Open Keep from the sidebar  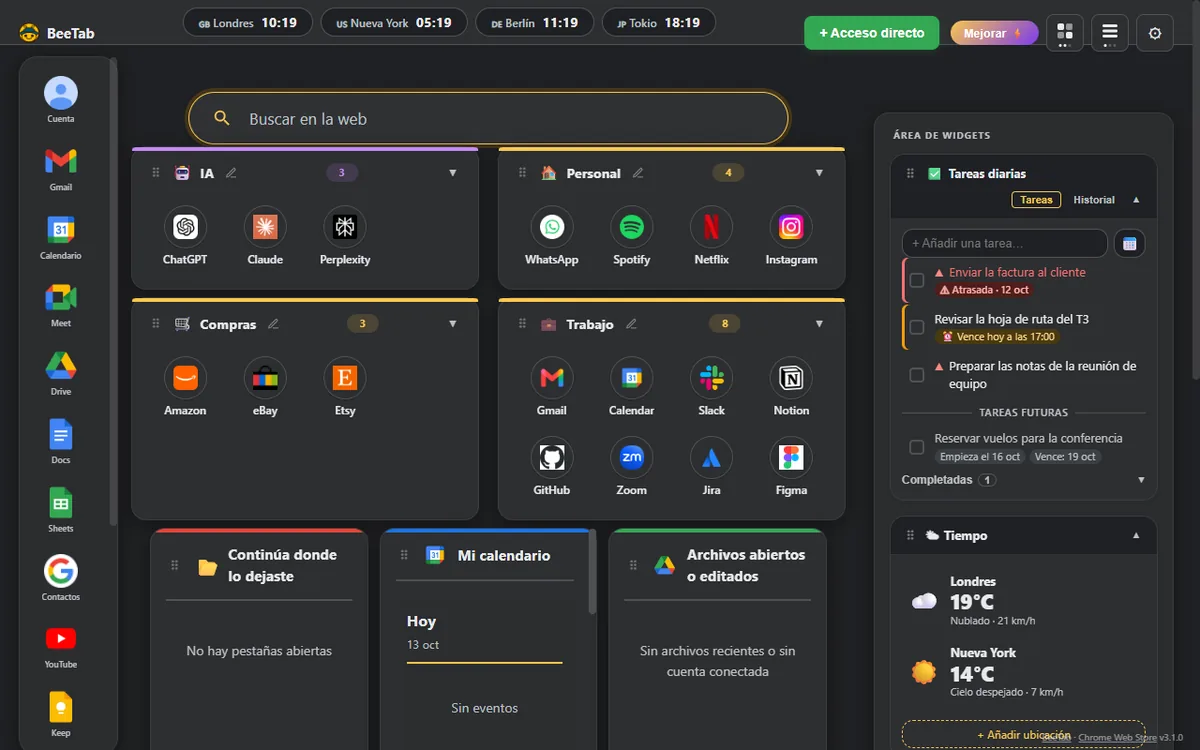(x=61, y=707)
